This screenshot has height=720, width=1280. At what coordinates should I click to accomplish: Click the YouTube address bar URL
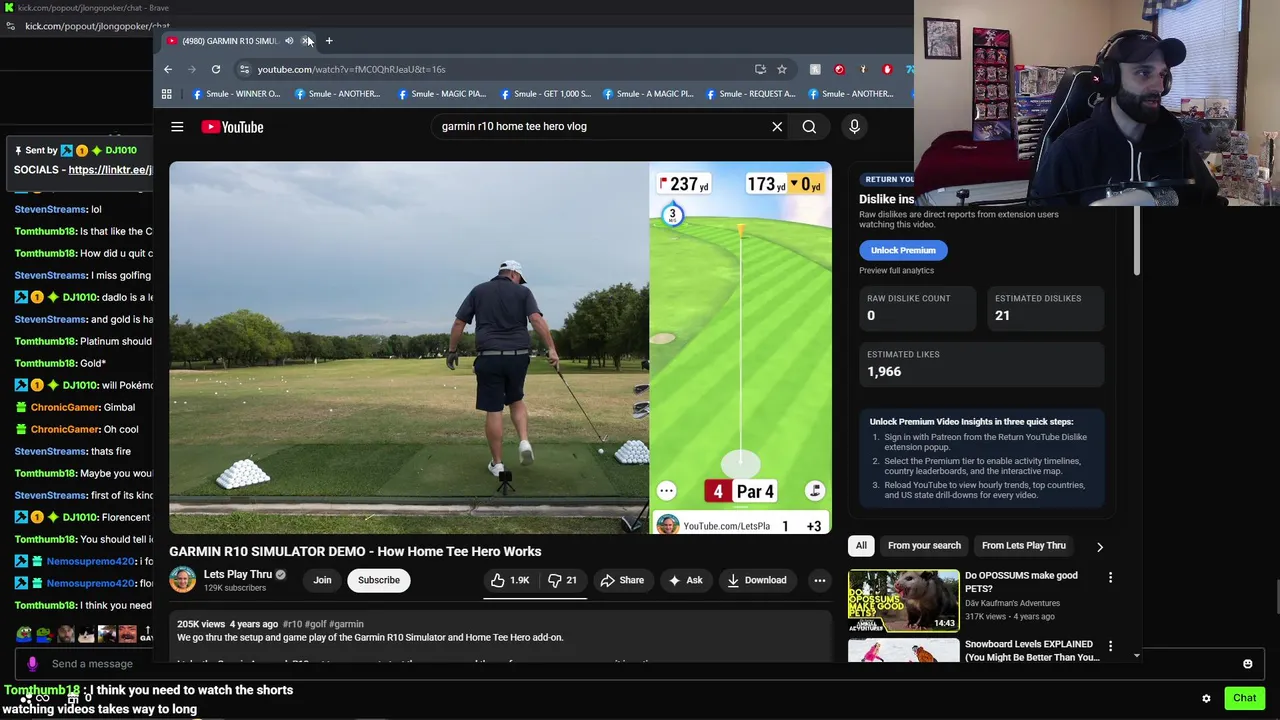(351, 70)
